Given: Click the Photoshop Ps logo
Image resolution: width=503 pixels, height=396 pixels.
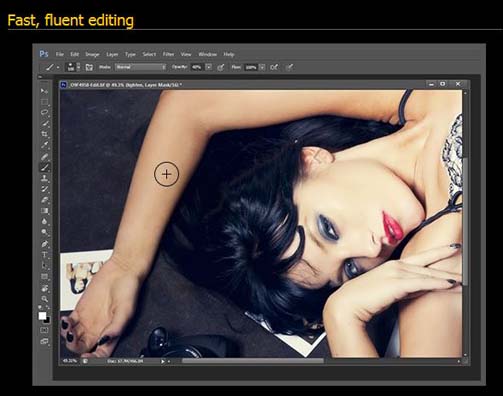Looking at the screenshot, I should [44, 54].
